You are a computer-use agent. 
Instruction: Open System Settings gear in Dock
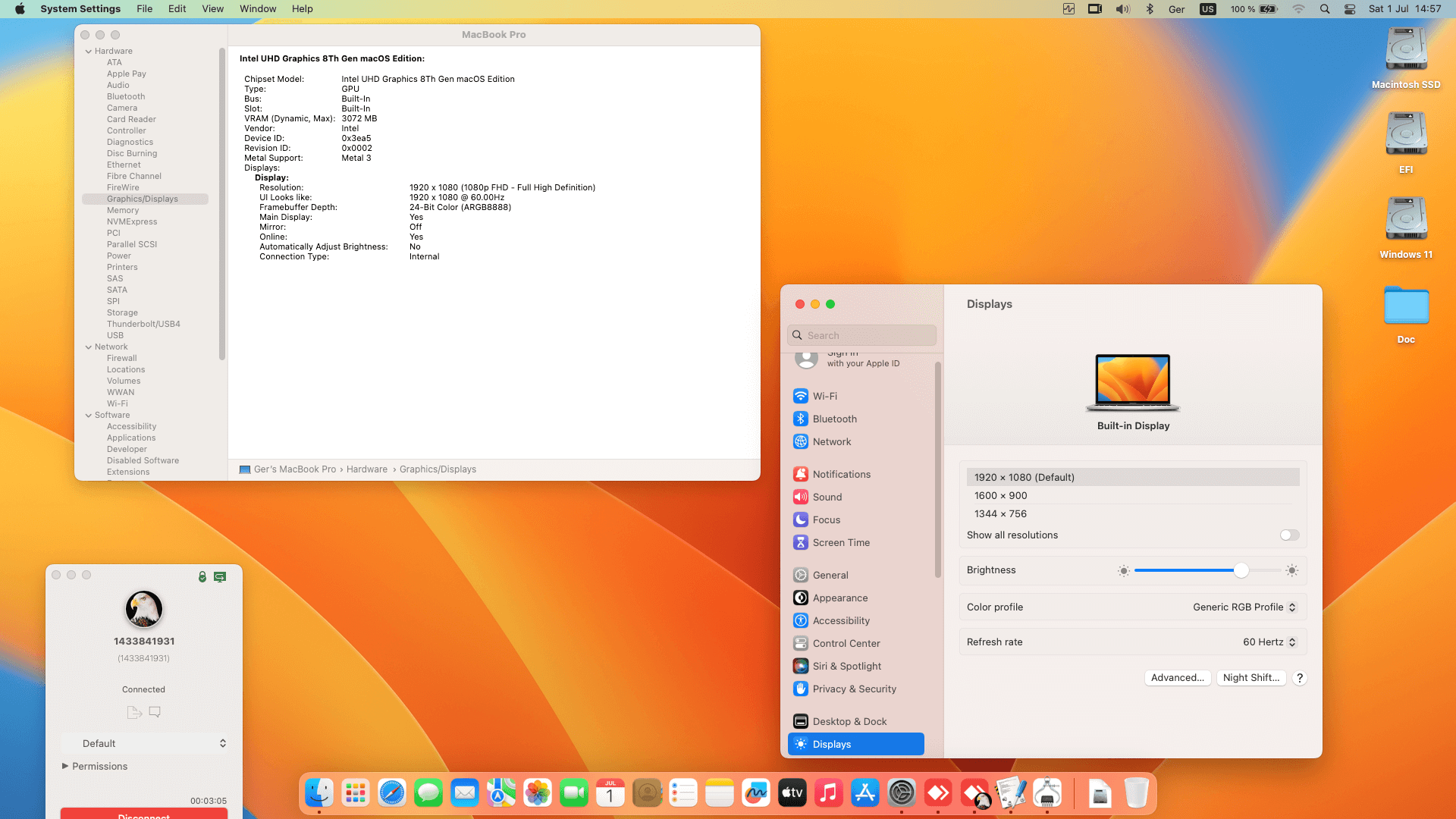click(x=902, y=793)
